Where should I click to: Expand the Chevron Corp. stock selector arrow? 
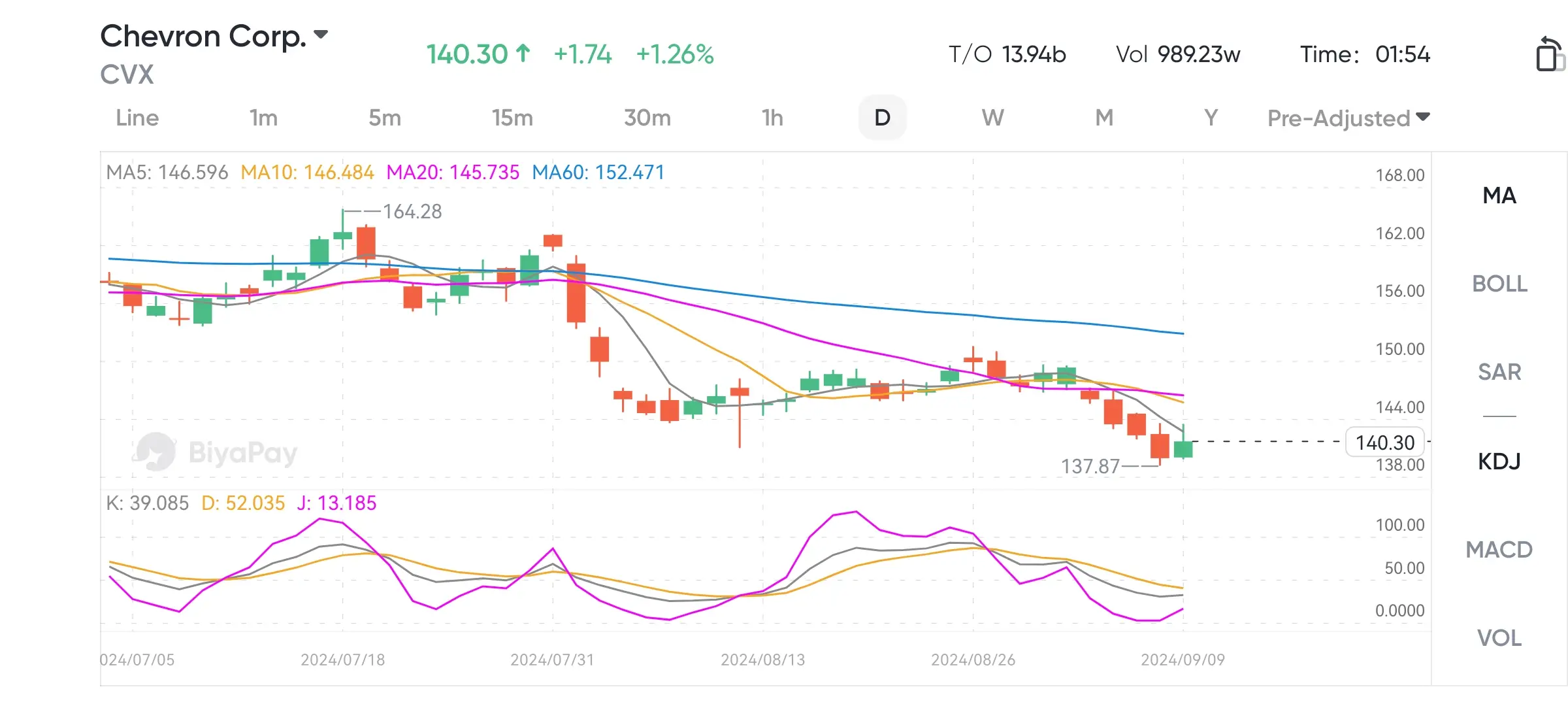click(321, 34)
